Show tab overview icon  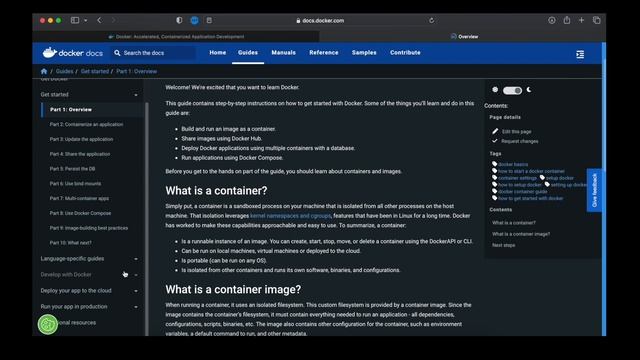(596, 20)
